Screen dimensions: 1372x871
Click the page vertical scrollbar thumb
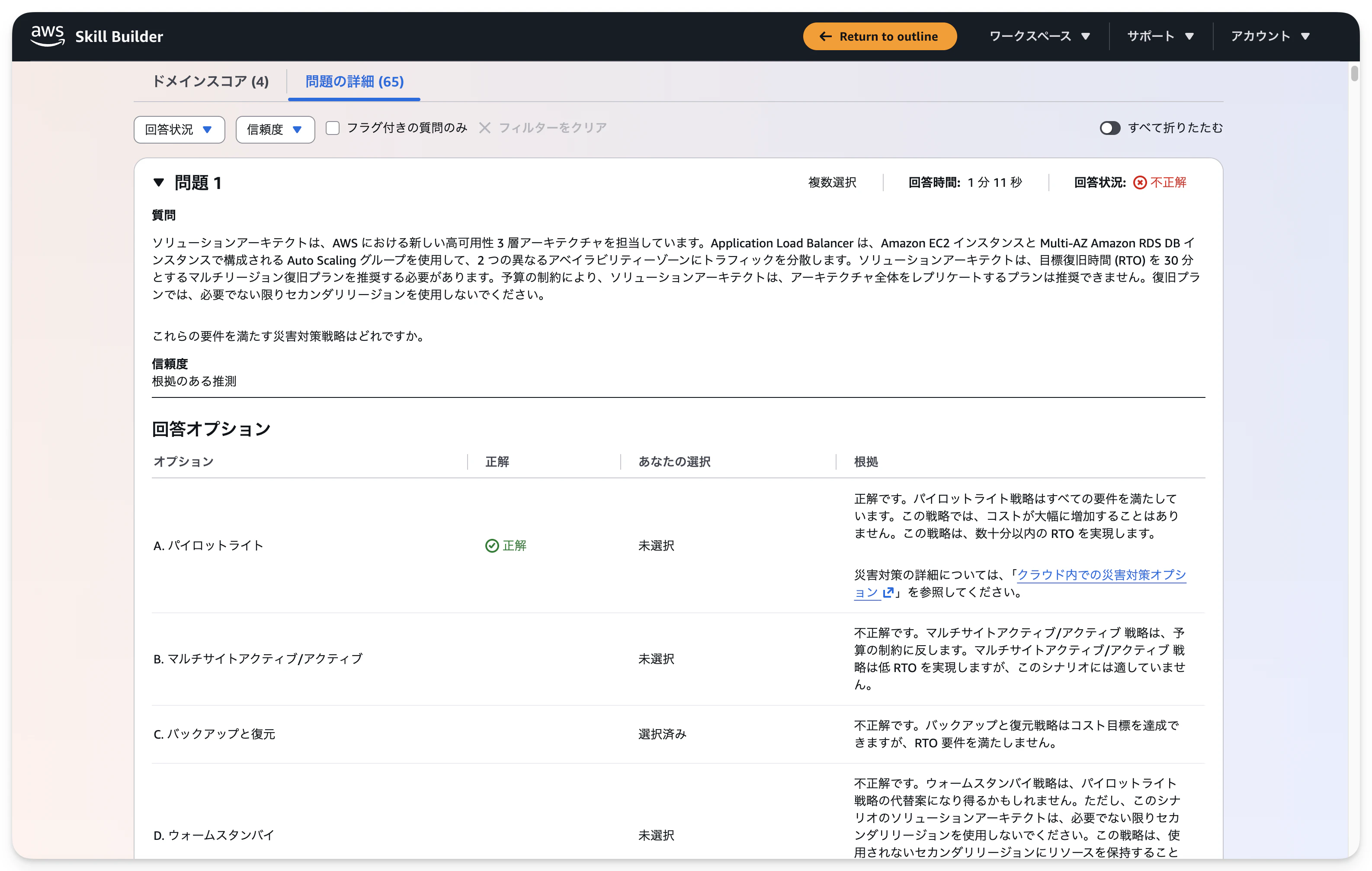pos(1354,74)
